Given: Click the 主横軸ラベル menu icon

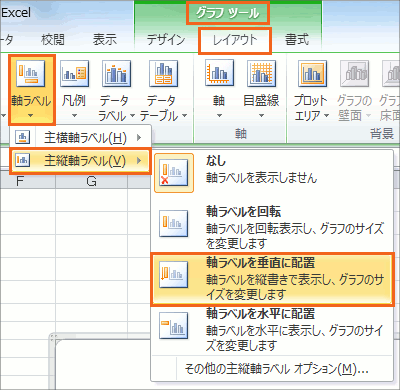Looking at the screenshot, I should (23, 137).
